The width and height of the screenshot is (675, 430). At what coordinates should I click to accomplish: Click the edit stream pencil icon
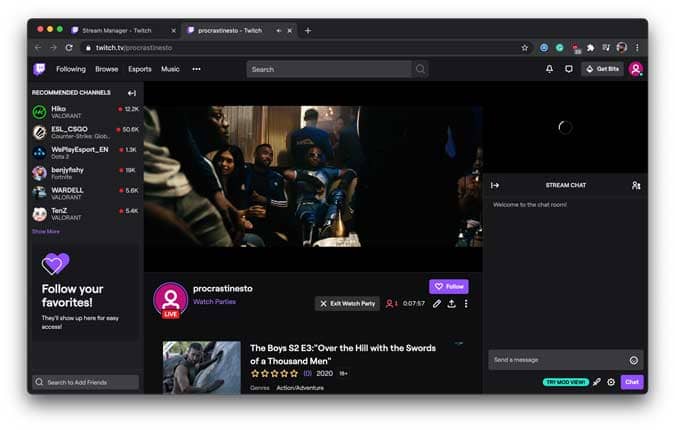[437, 303]
